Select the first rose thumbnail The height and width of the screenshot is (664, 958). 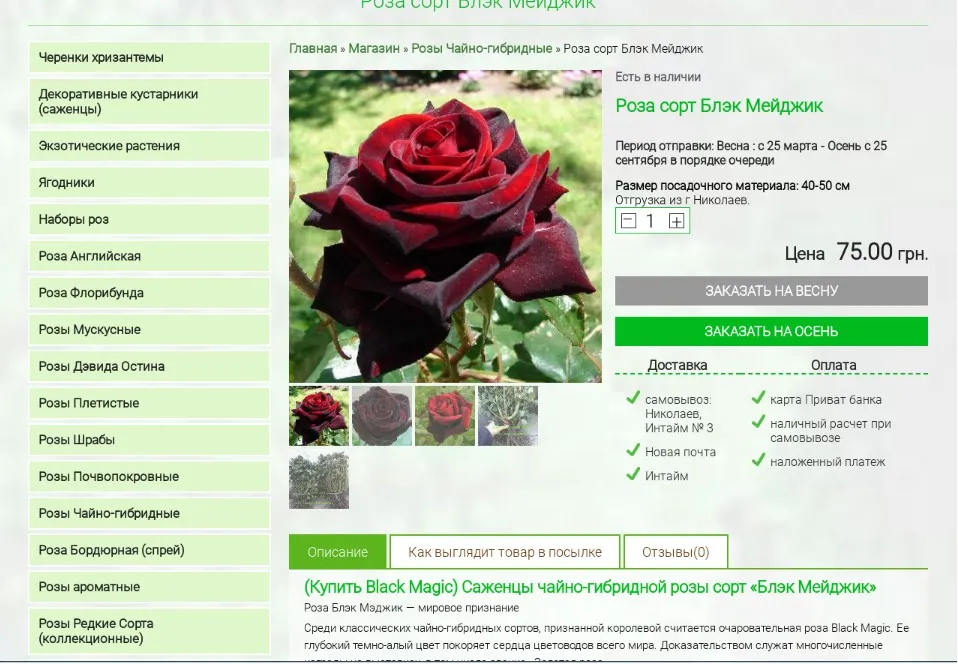click(x=319, y=415)
